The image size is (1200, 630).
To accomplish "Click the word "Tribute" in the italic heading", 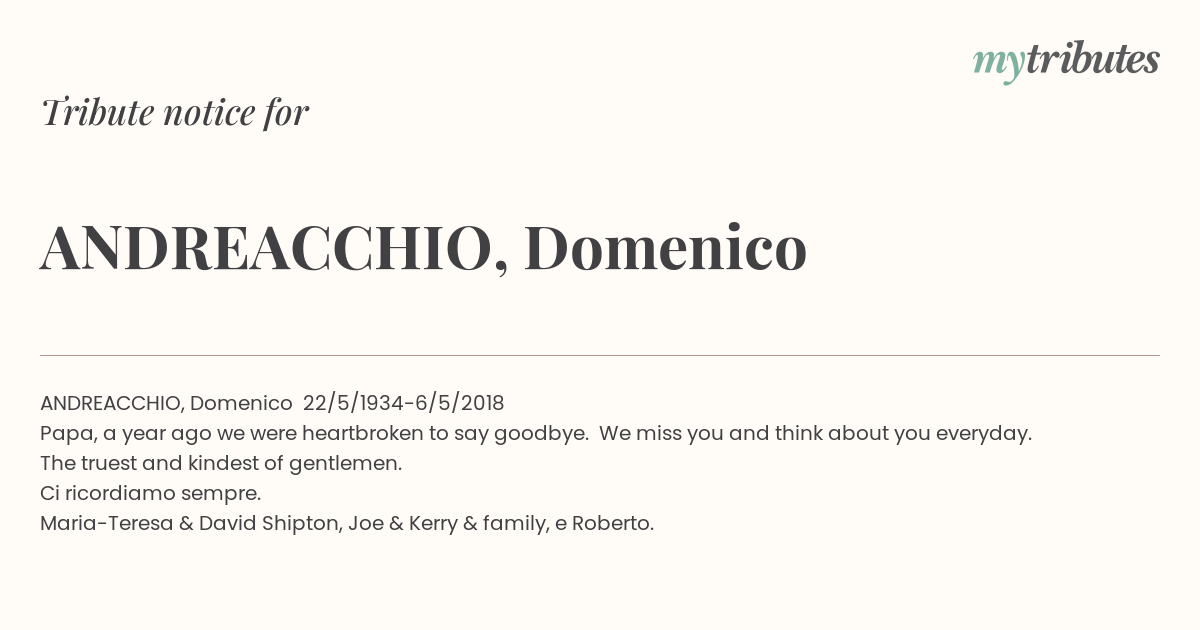I will pyautogui.click(x=96, y=112).
